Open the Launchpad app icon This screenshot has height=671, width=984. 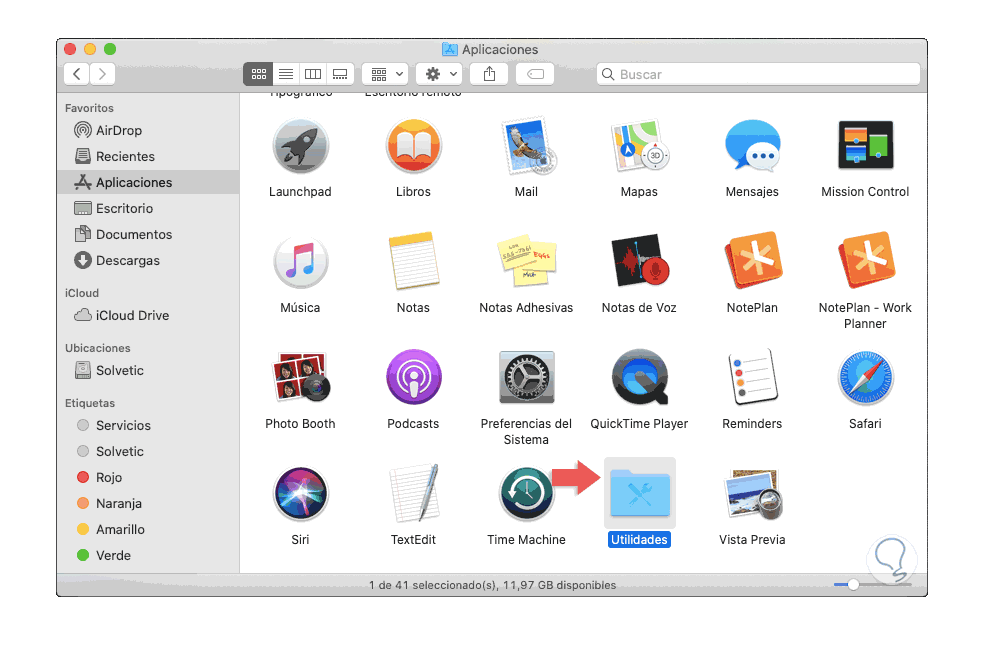click(x=300, y=146)
